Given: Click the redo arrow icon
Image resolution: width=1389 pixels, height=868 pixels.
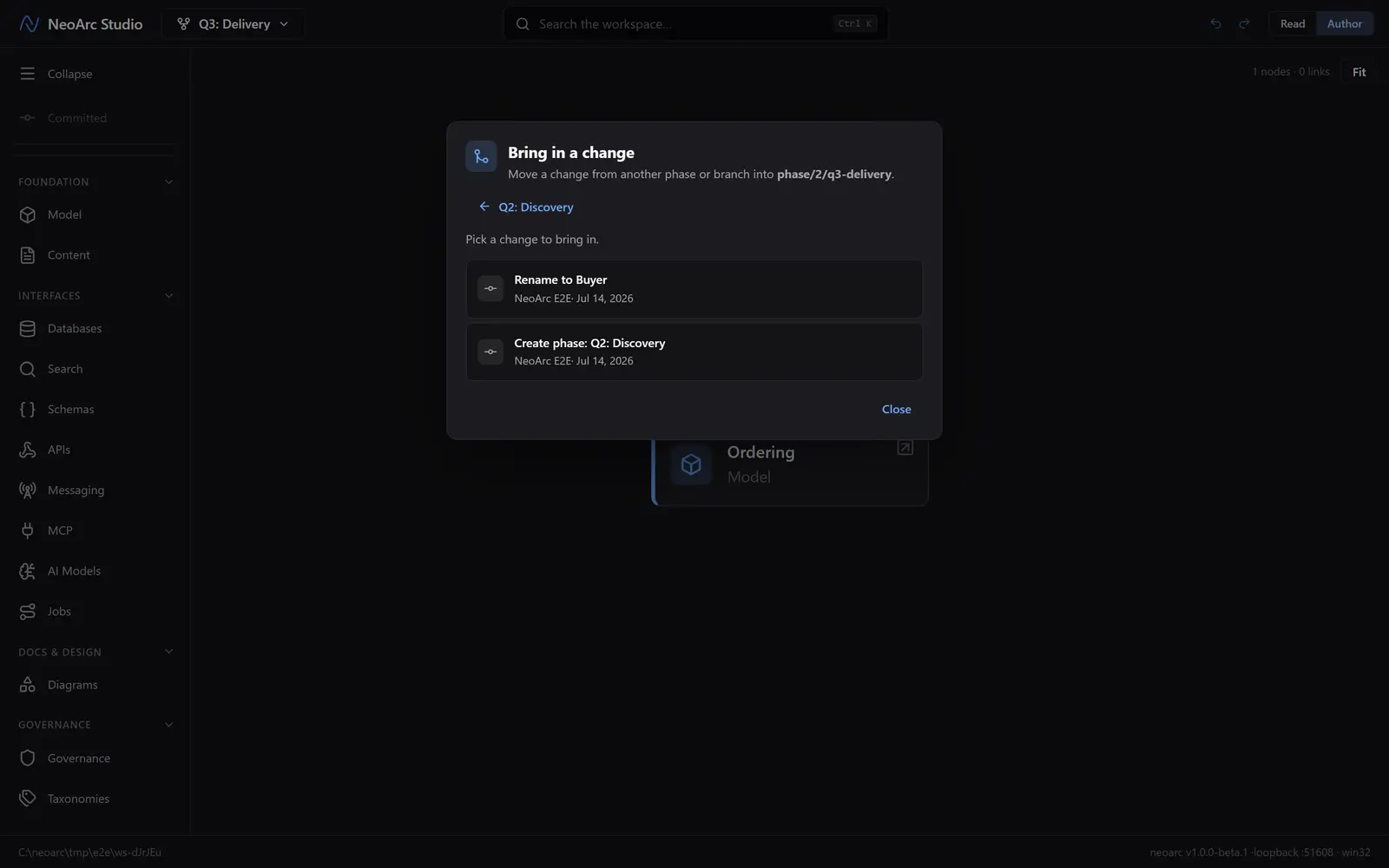Looking at the screenshot, I should 1244,23.
